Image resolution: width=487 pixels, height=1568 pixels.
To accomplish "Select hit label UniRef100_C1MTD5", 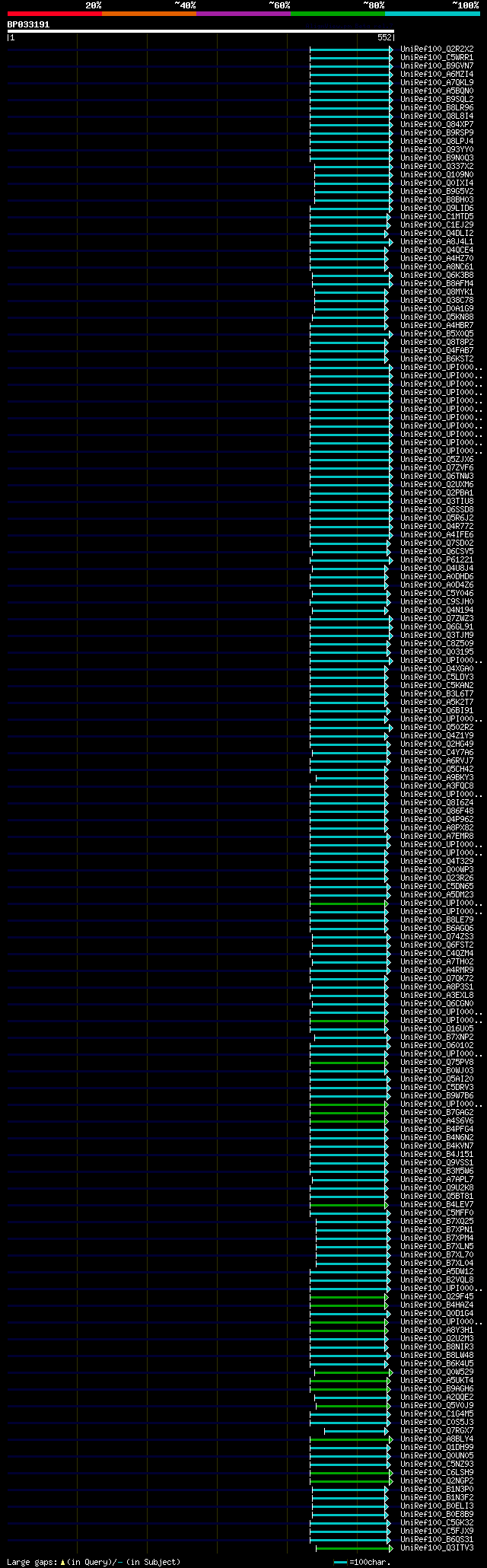I will (437, 216).
